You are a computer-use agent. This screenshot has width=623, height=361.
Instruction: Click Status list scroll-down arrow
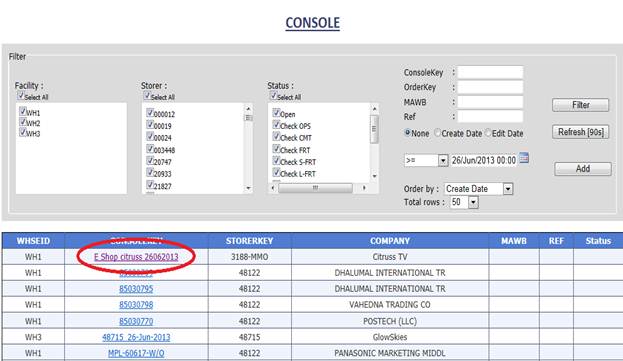pyautogui.click(x=374, y=176)
